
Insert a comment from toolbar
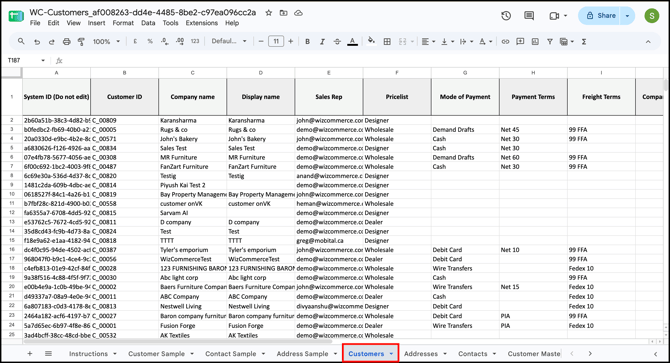[520, 41]
